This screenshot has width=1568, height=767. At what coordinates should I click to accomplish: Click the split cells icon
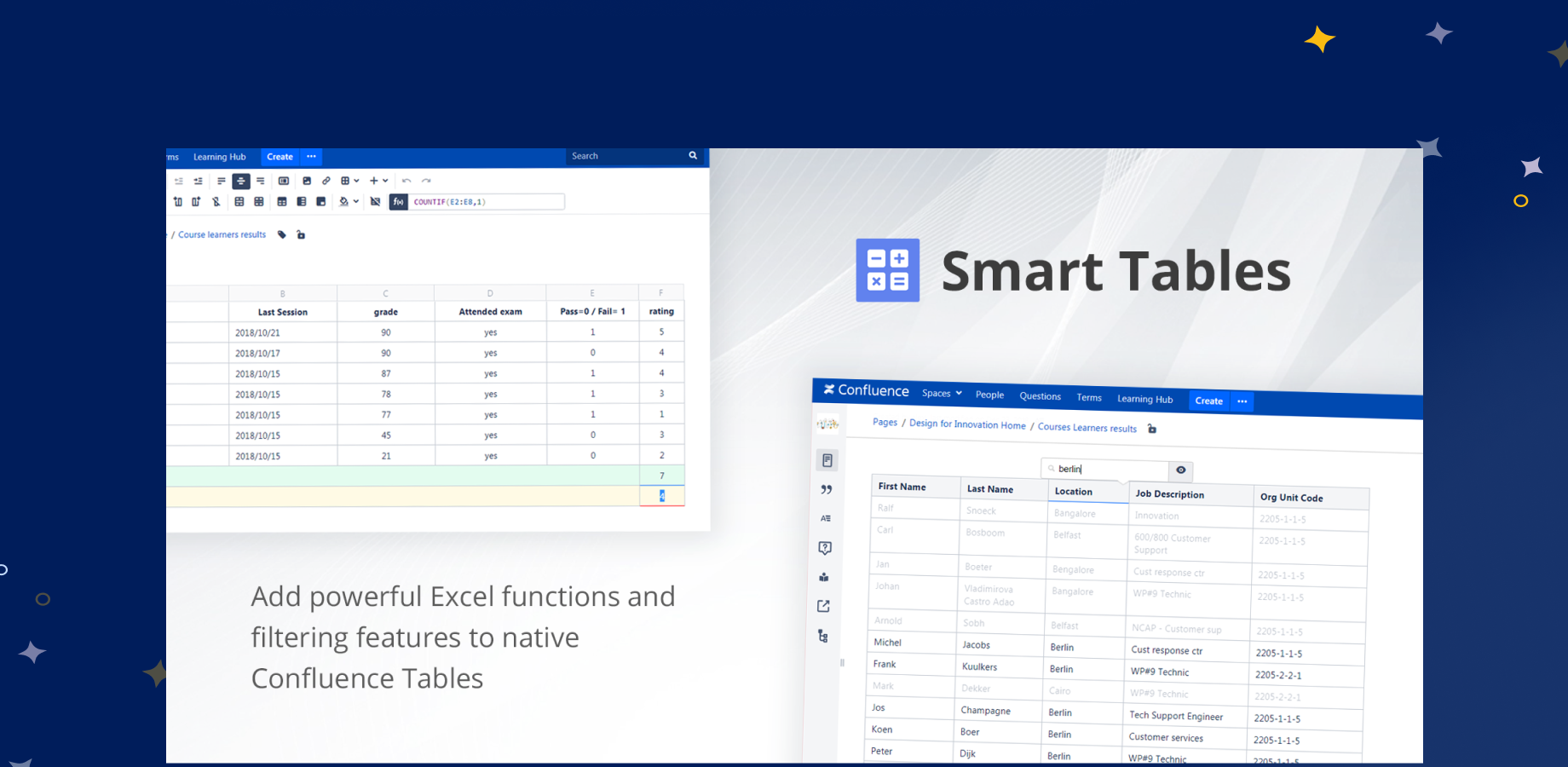pyautogui.click(x=259, y=202)
